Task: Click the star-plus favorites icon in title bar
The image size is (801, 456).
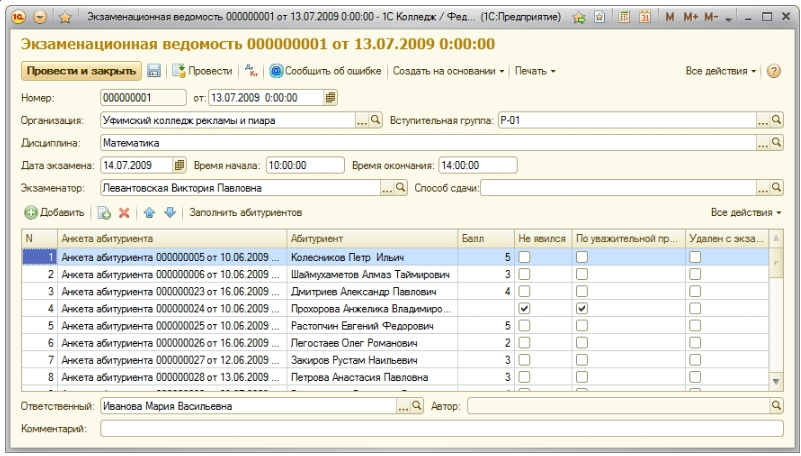Action: (x=578, y=17)
